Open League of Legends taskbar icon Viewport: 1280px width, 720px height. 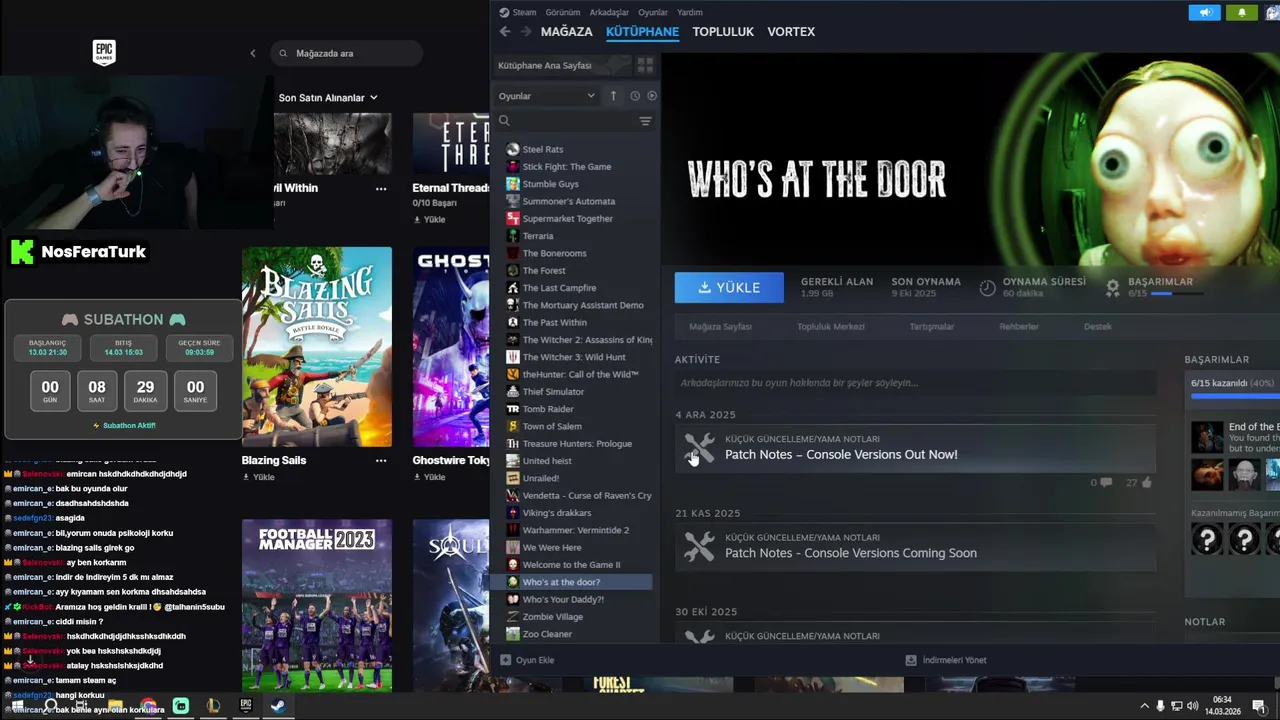pos(213,705)
